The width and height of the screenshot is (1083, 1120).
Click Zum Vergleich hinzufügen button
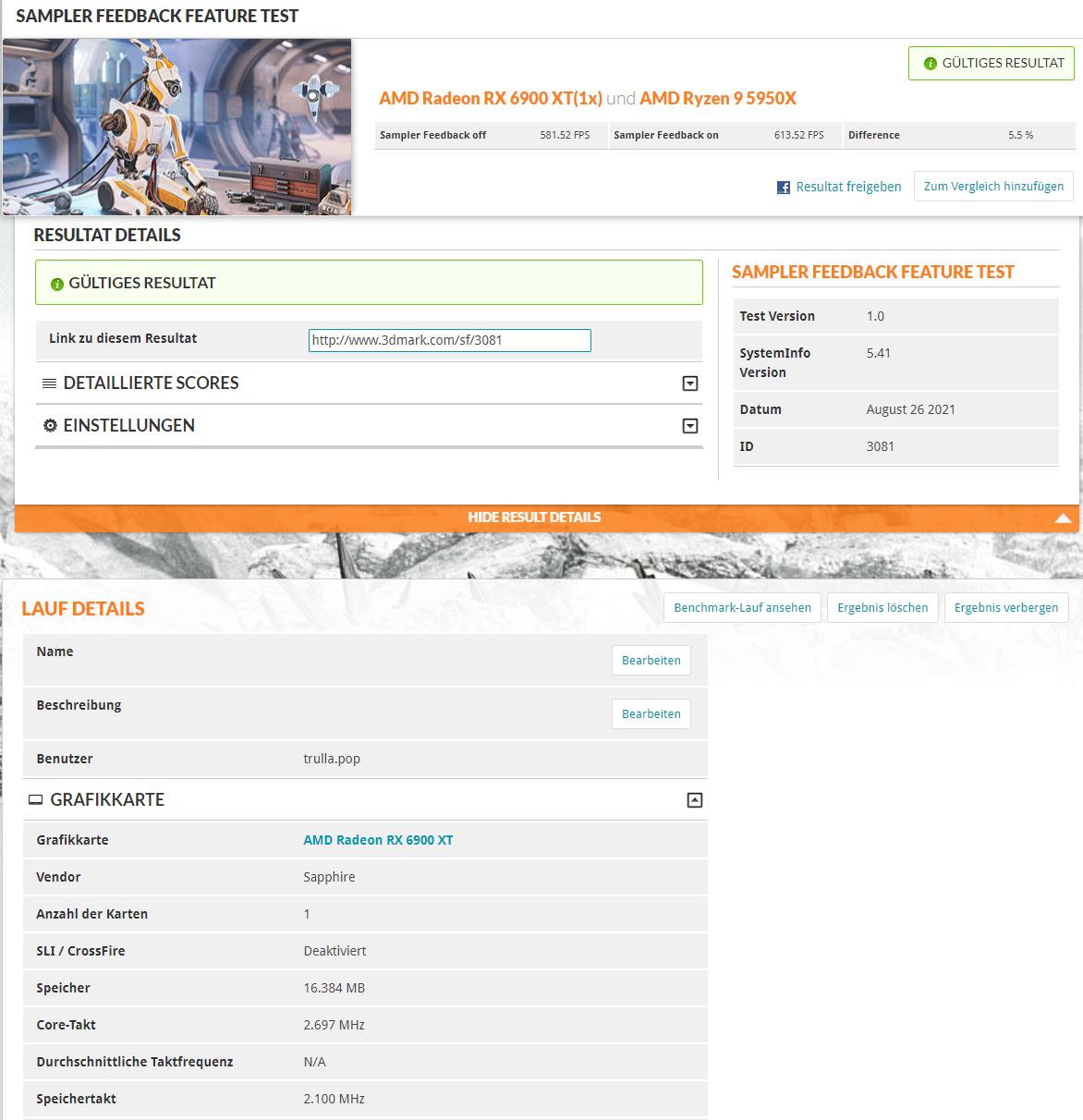[x=993, y=186]
